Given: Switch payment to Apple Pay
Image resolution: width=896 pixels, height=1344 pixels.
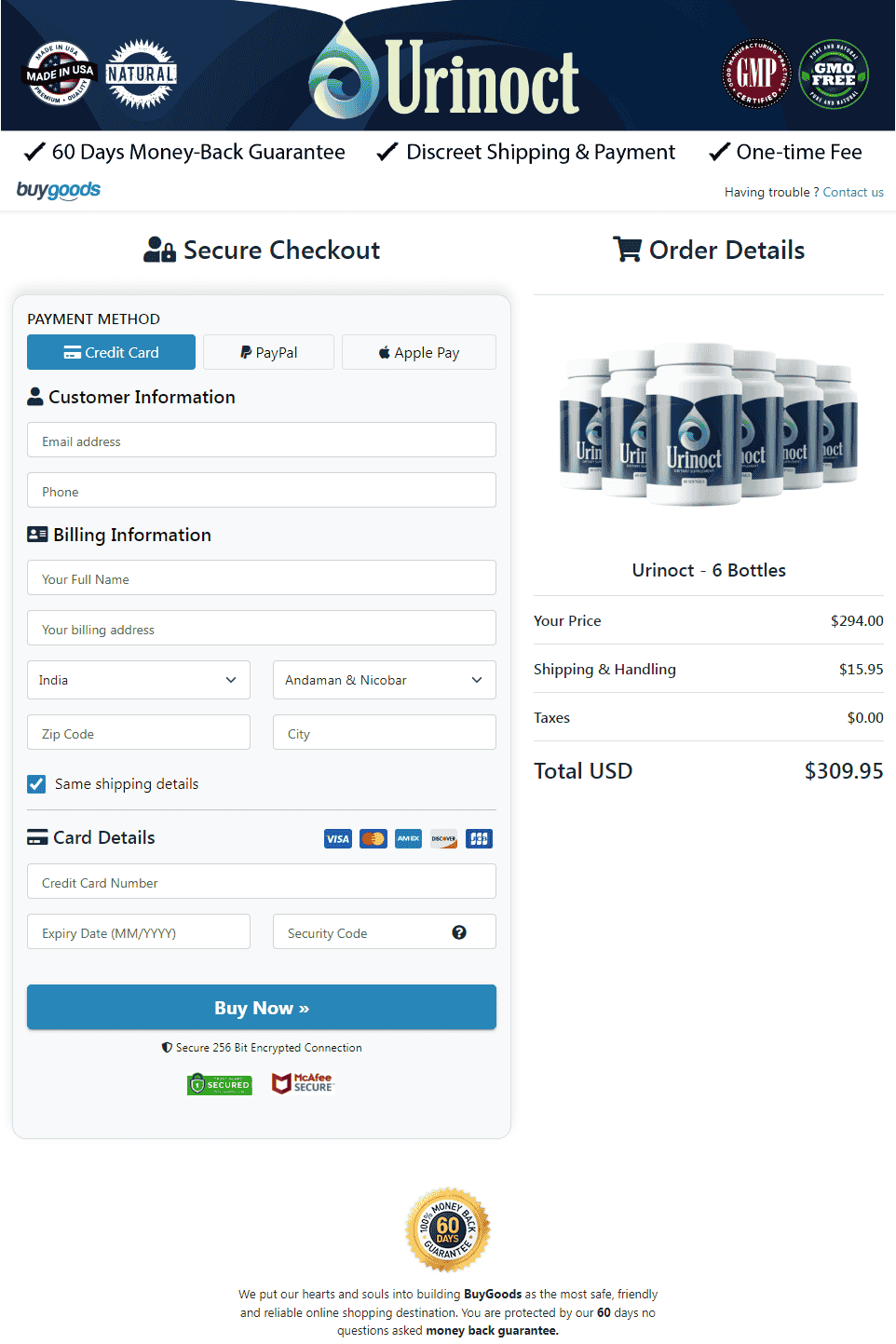Looking at the screenshot, I should pyautogui.click(x=418, y=352).
